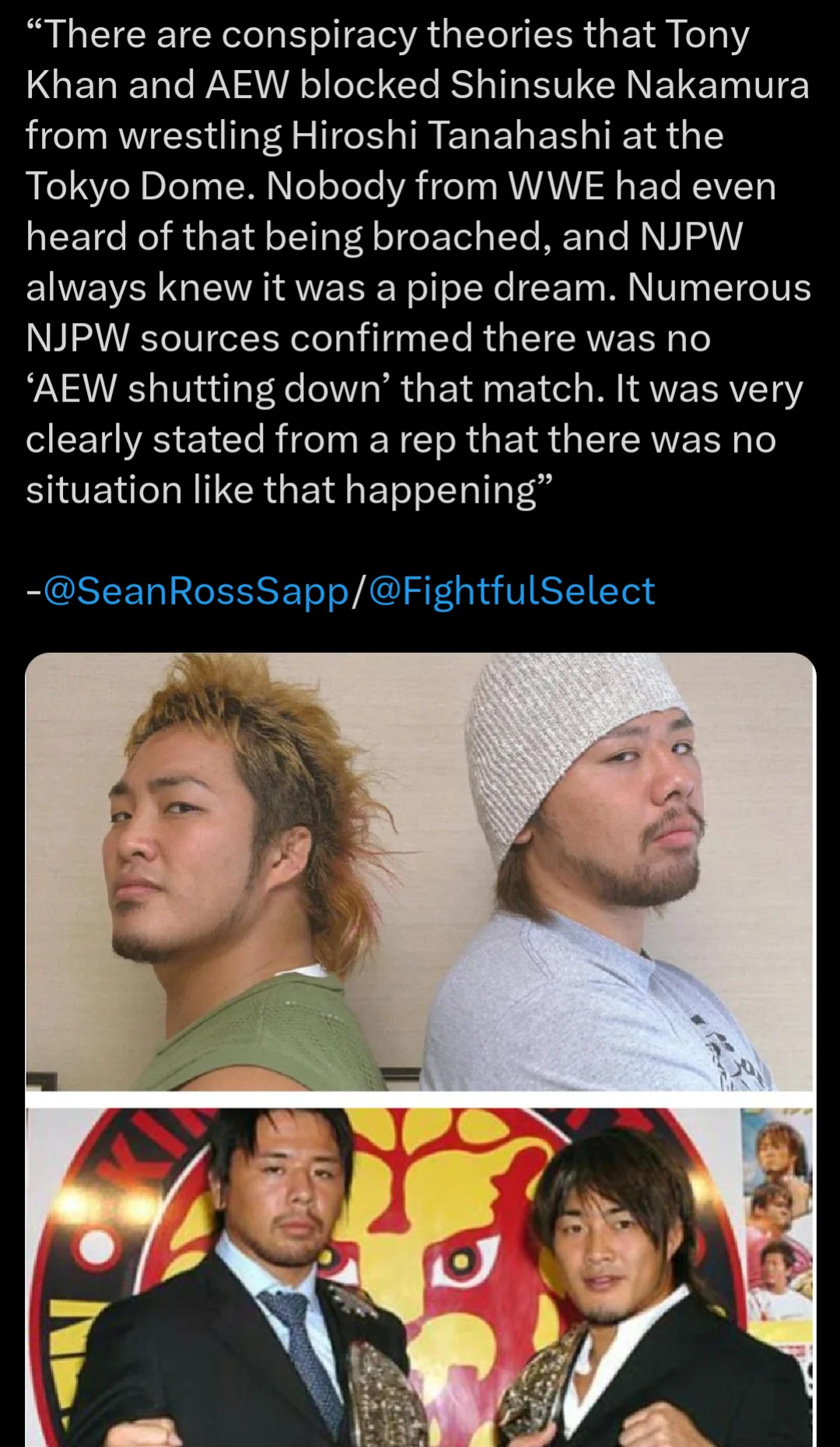Click the words "Tokyo Dome" in the tweet
Image resolution: width=840 pixels, height=1447 pixels.
(x=139, y=187)
